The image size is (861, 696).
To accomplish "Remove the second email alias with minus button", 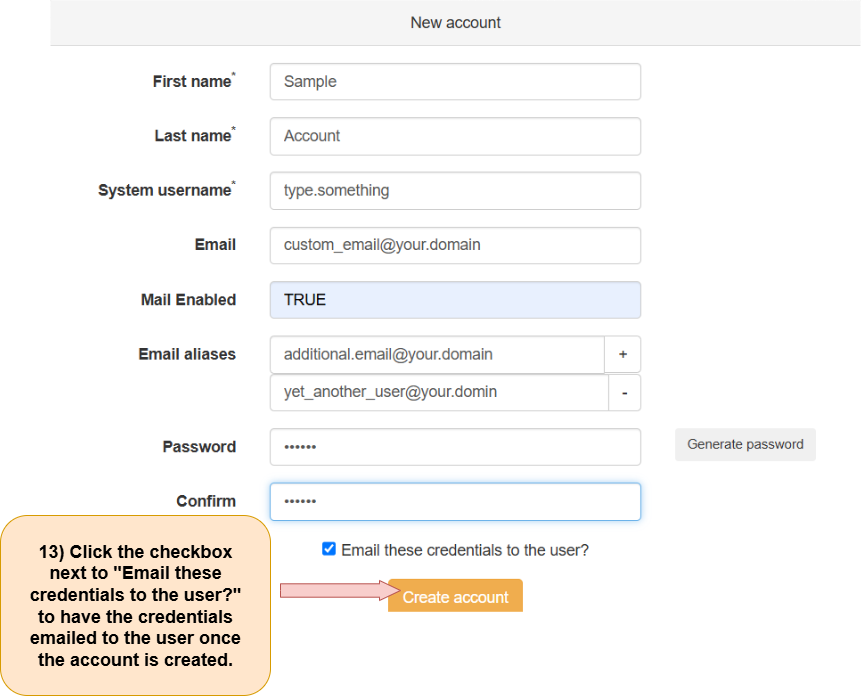I will click(x=624, y=393).
